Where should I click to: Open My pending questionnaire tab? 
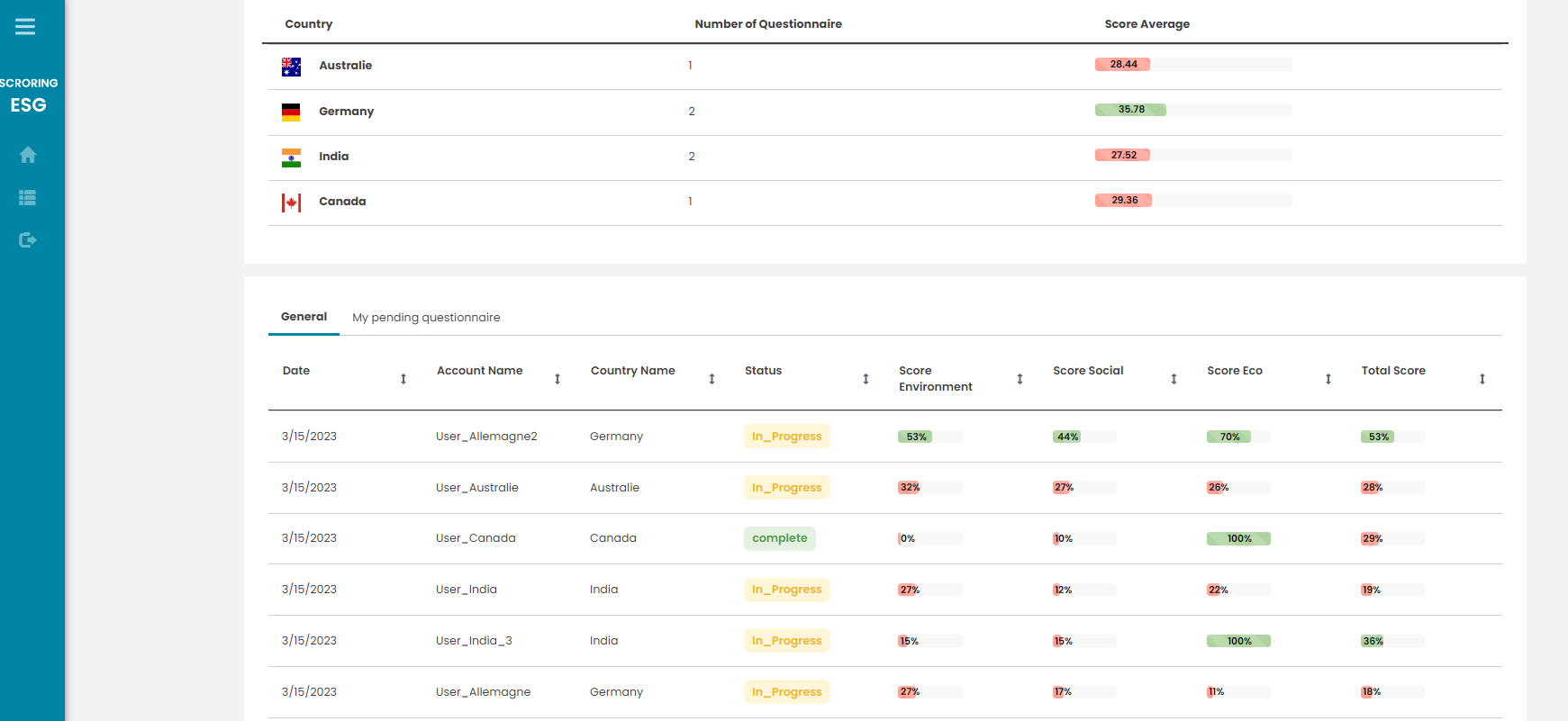click(426, 318)
